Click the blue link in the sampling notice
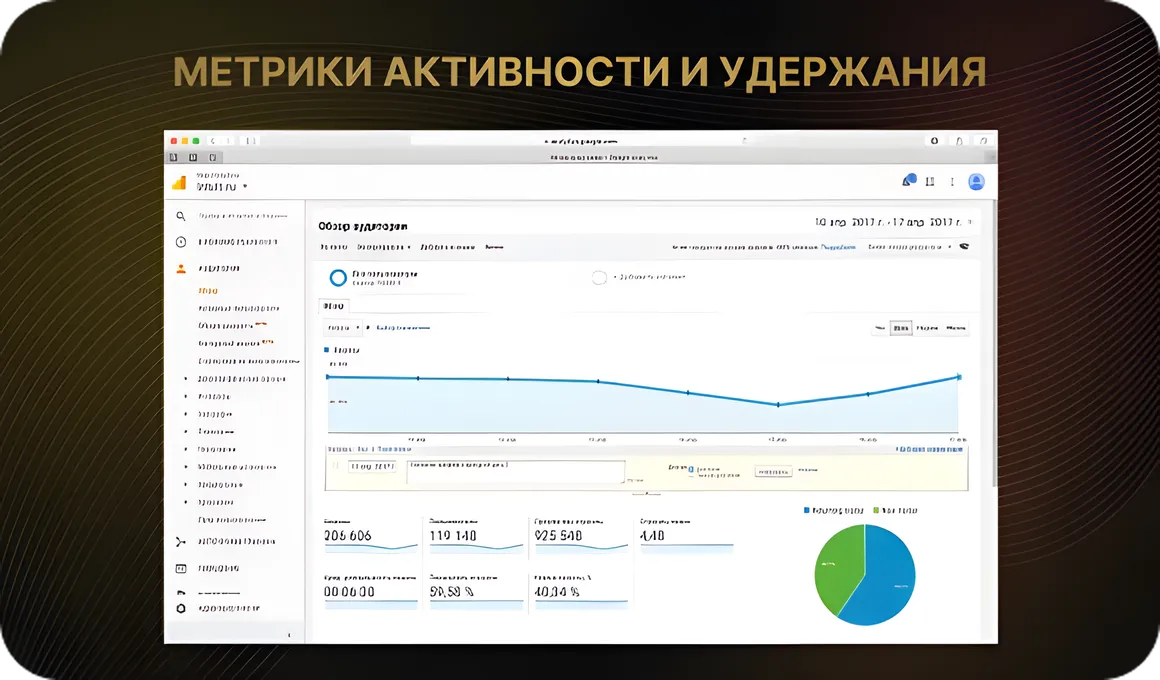The width and height of the screenshot is (1160, 680). [x=838, y=247]
